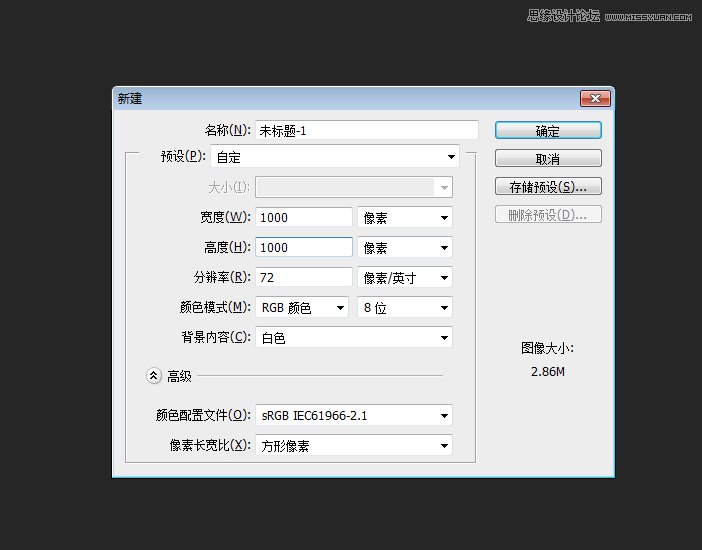Click the 宽度(W): label

tap(225, 217)
